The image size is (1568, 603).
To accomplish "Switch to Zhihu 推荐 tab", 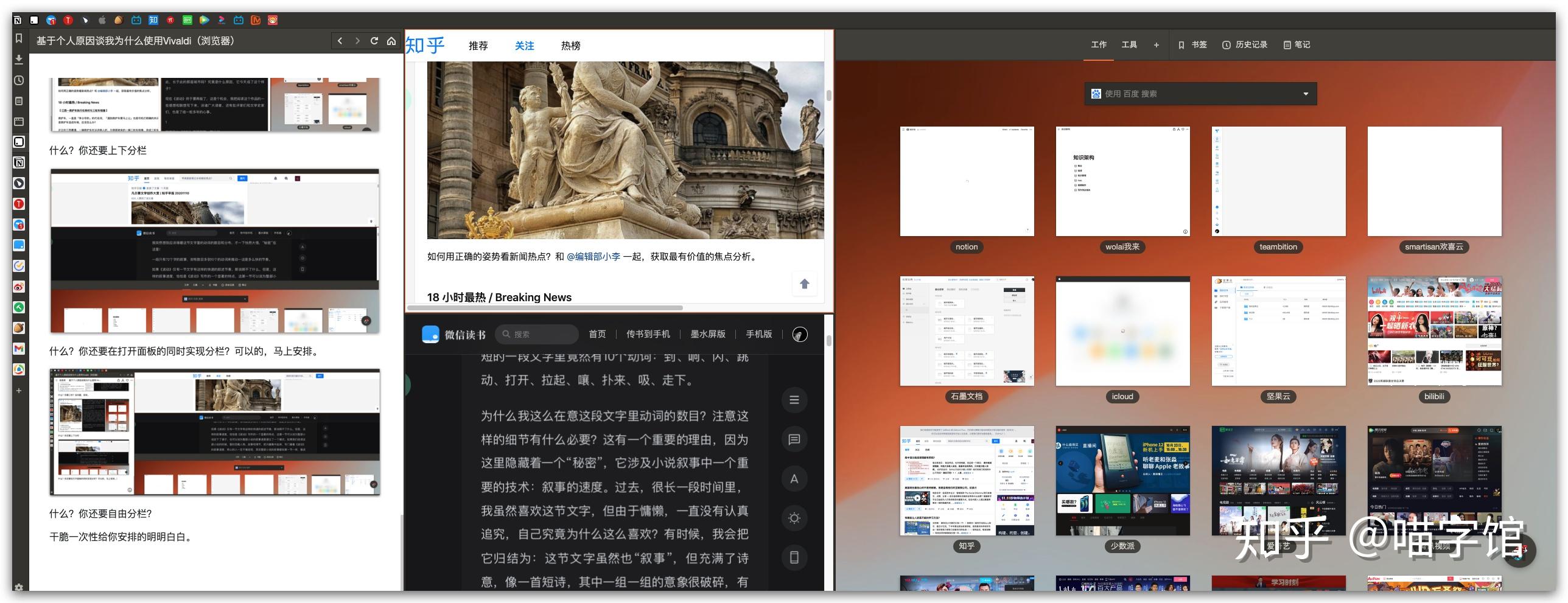I will [x=478, y=46].
